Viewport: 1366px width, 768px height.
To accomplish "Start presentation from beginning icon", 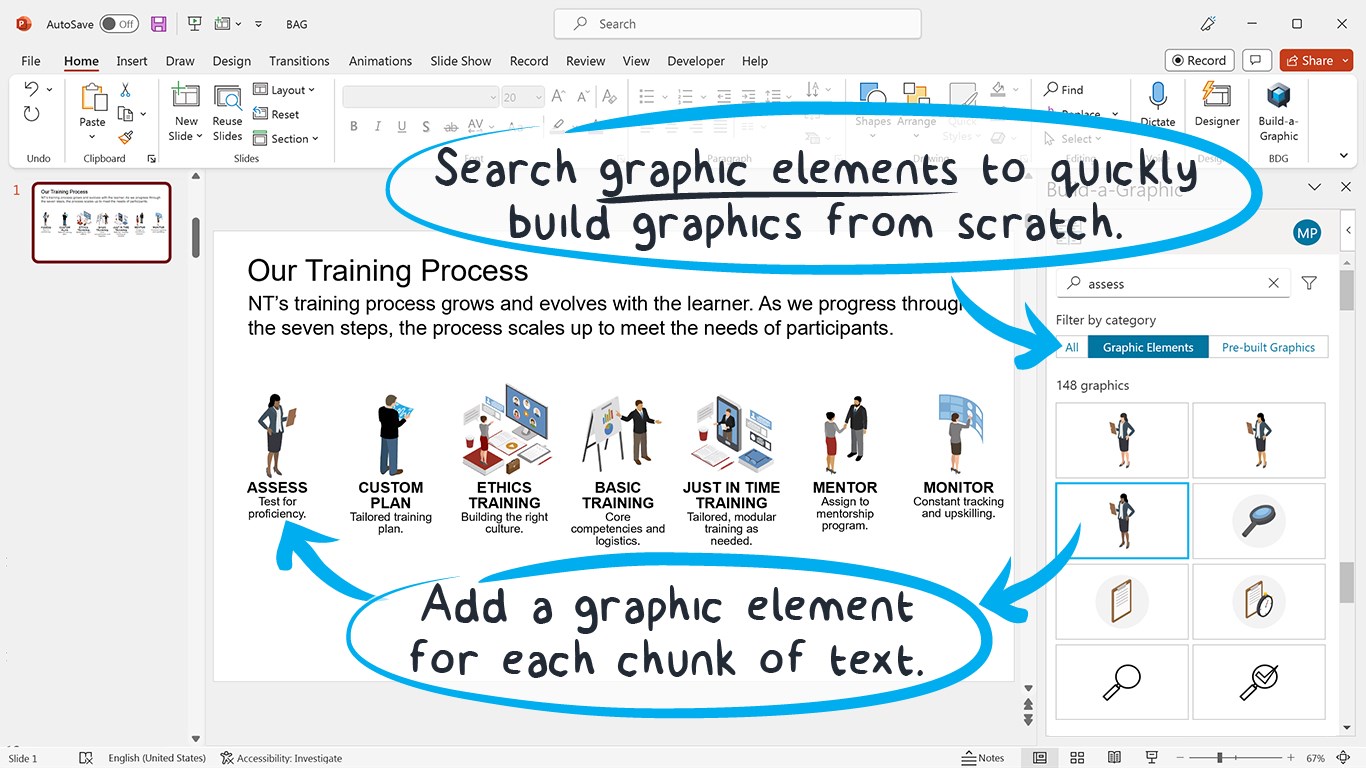I will (194, 24).
